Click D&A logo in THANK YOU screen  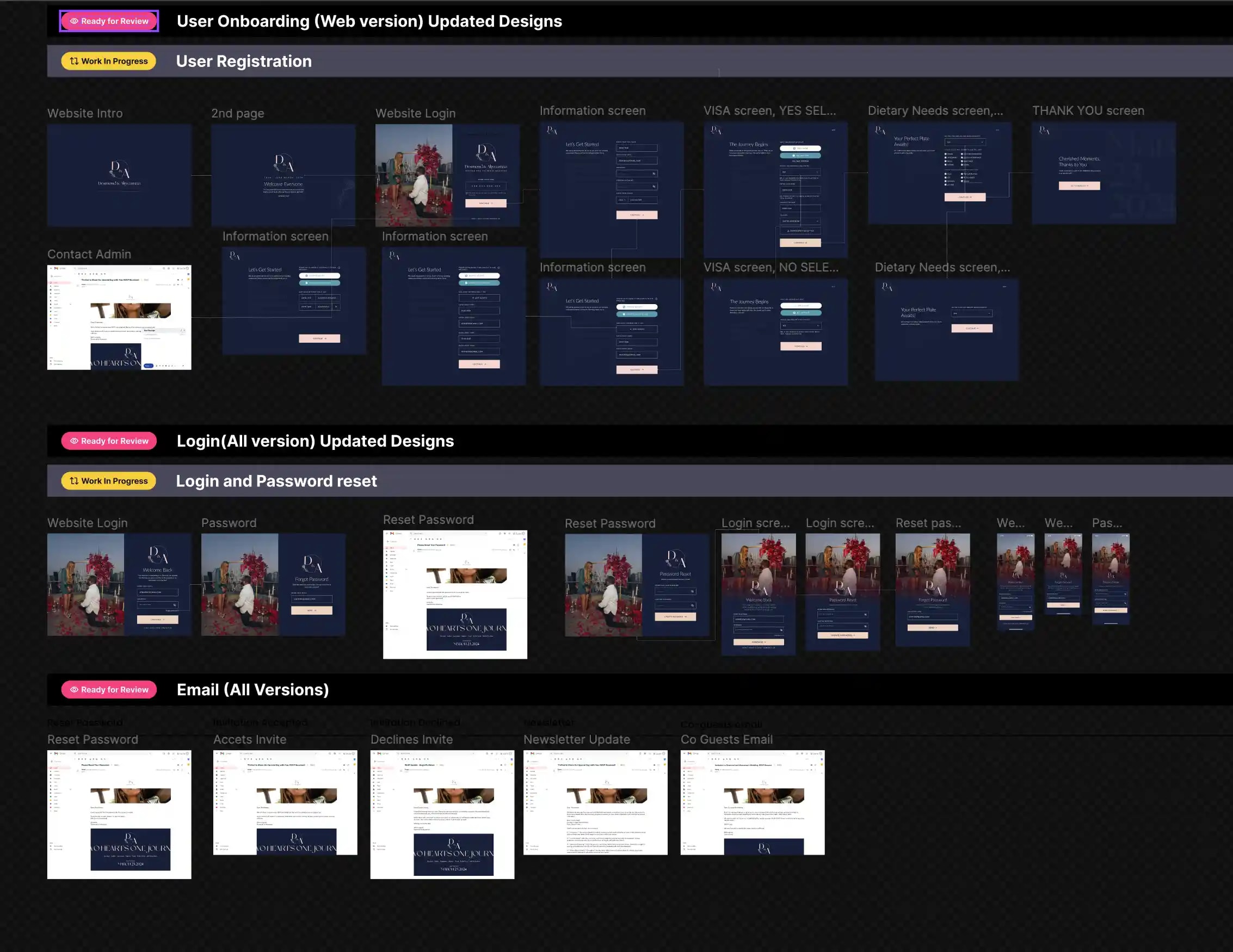(x=1044, y=131)
